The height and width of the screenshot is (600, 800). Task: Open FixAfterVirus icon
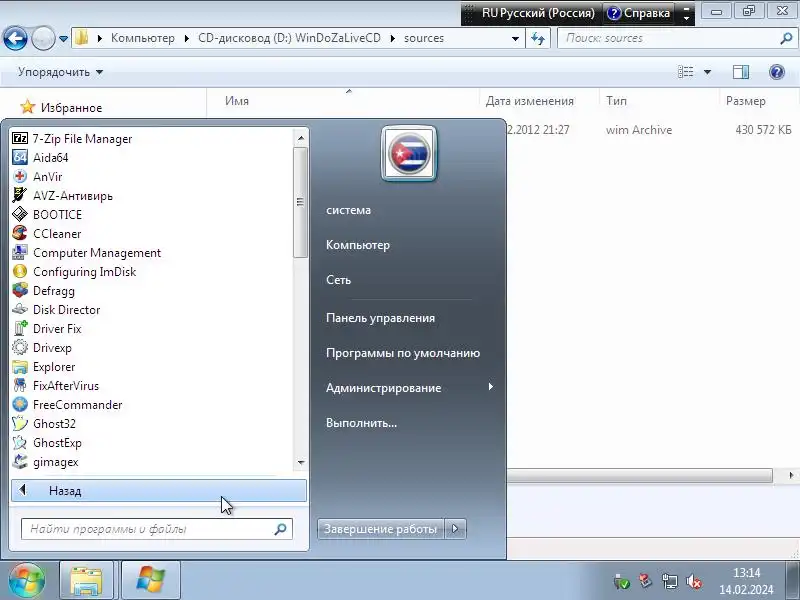(x=20, y=386)
